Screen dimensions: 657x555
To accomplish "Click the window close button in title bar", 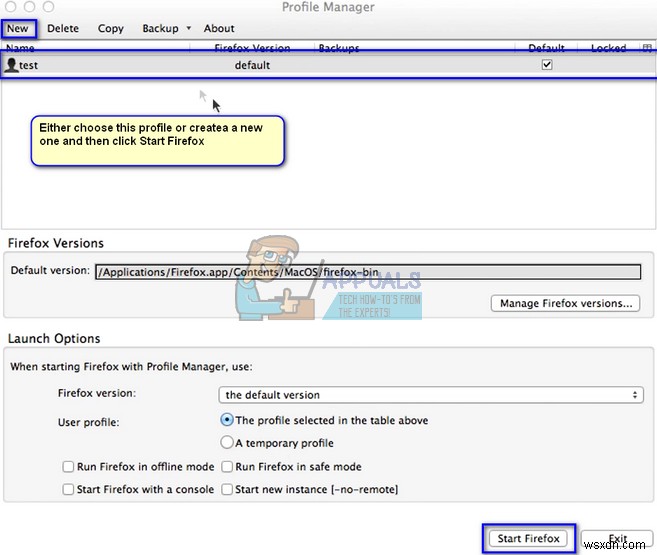I will tap(11, 6).
